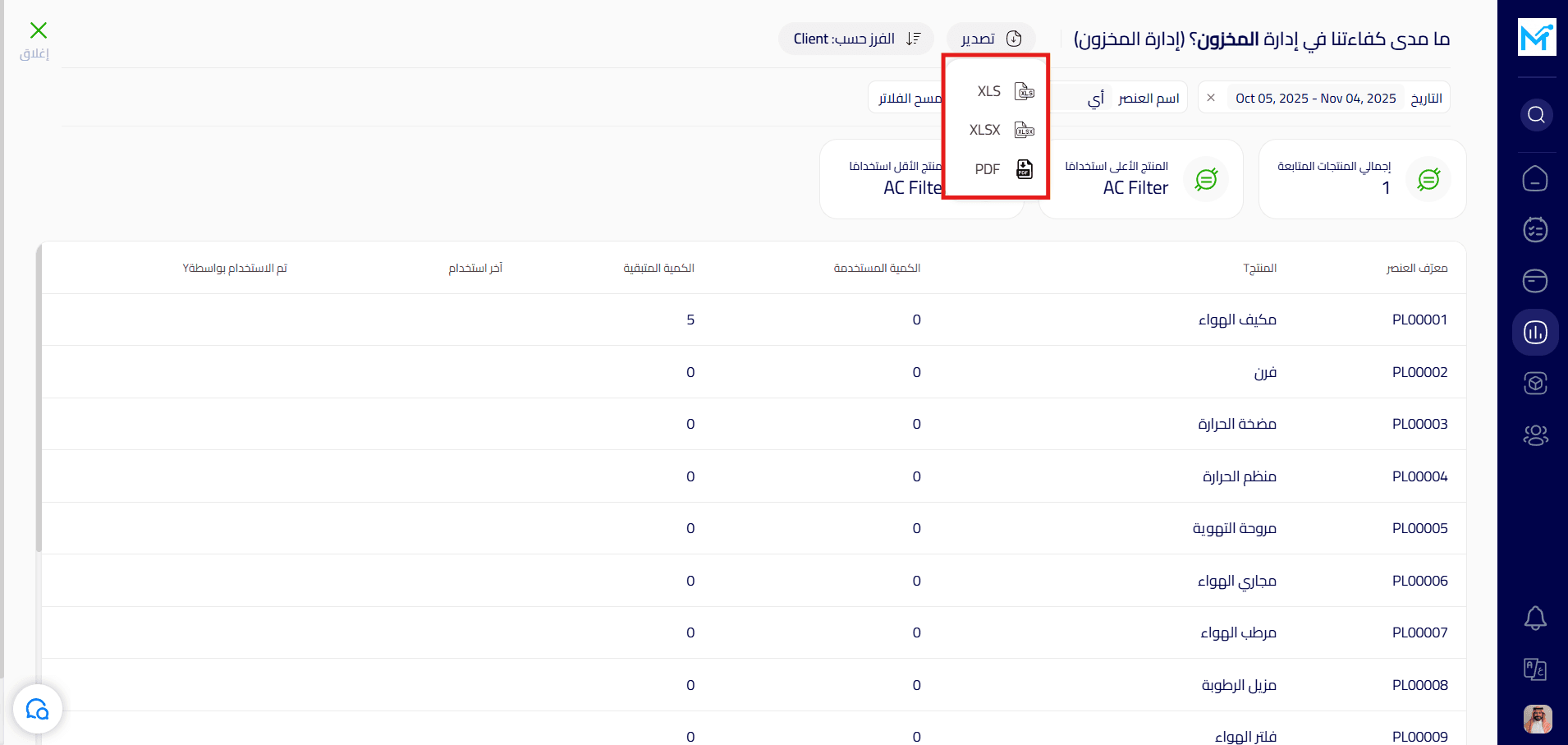Click PL00003 item ID cell
Image resolution: width=1568 pixels, height=745 pixels.
click(x=1420, y=424)
